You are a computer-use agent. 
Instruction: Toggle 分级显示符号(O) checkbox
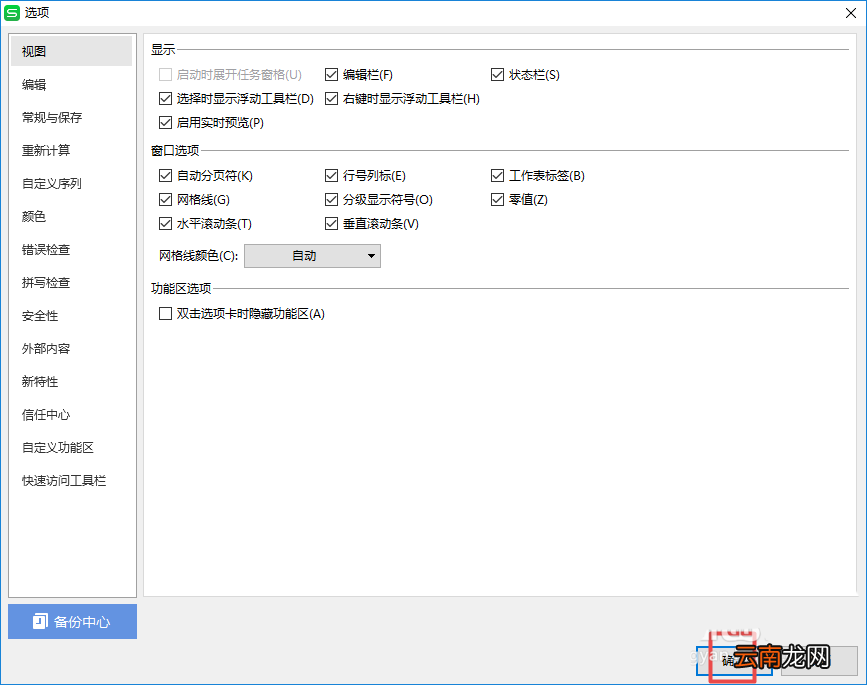[x=331, y=200]
